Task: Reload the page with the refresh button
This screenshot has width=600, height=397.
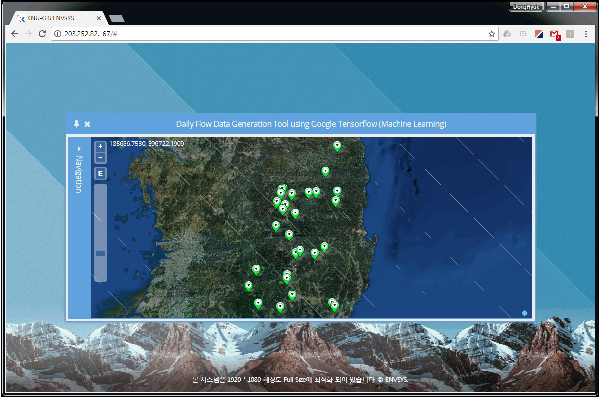Action: click(x=42, y=34)
